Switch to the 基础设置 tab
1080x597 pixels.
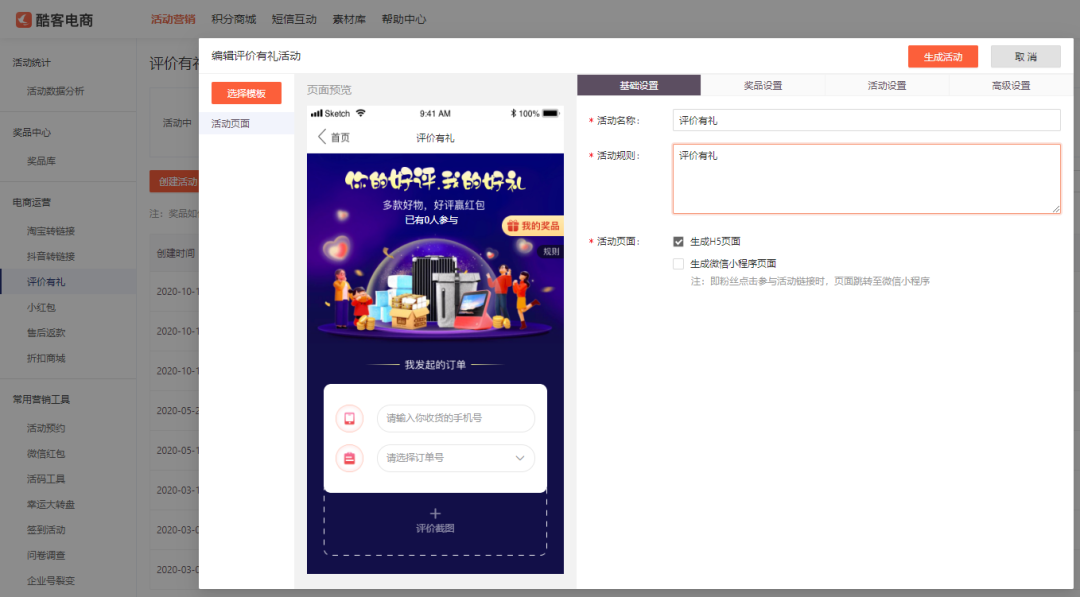pos(638,85)
